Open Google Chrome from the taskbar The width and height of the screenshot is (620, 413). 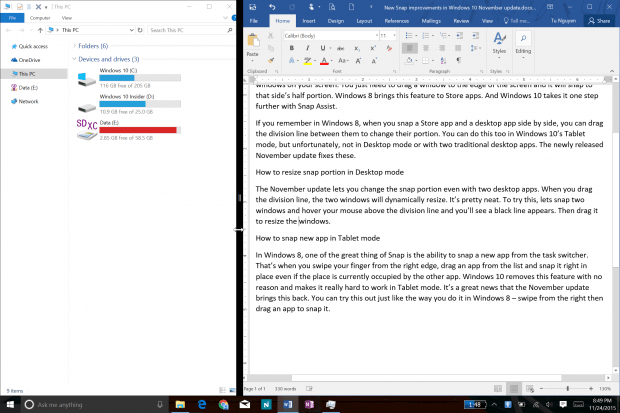point(223,404)
